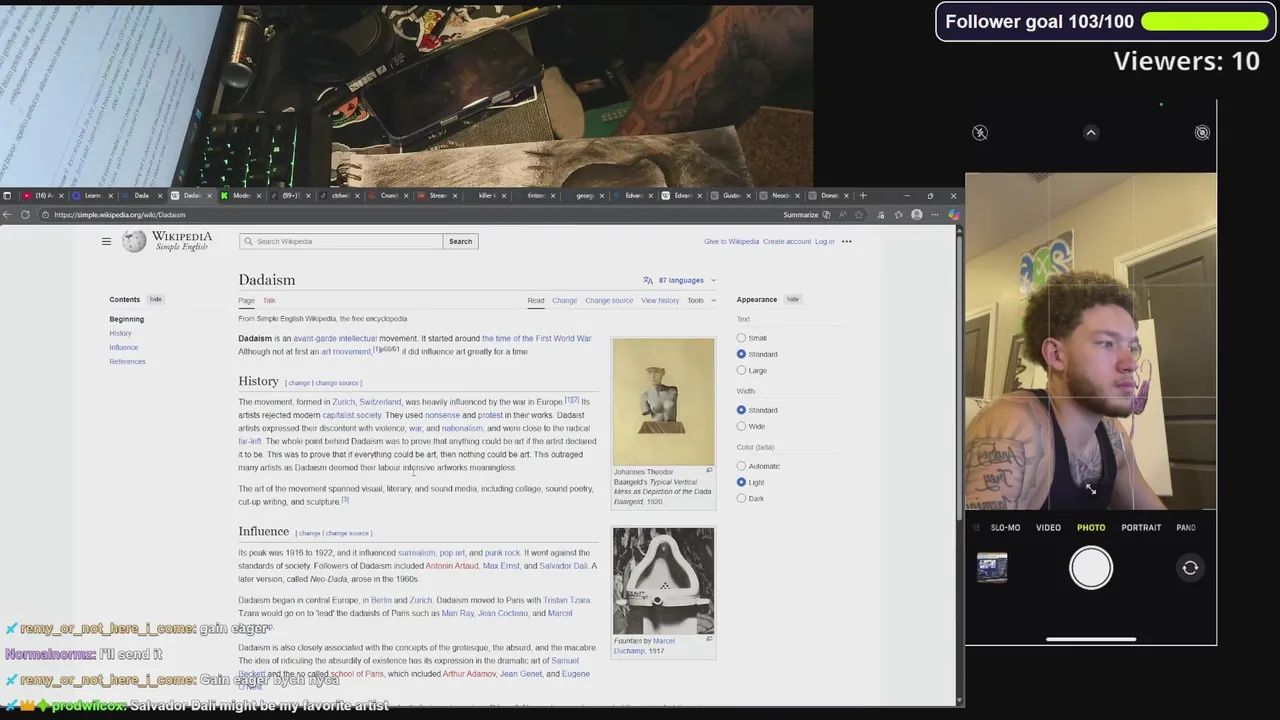Expand the 87 languages dropdown
This screenshot has height=720, width=1280.
680,280
